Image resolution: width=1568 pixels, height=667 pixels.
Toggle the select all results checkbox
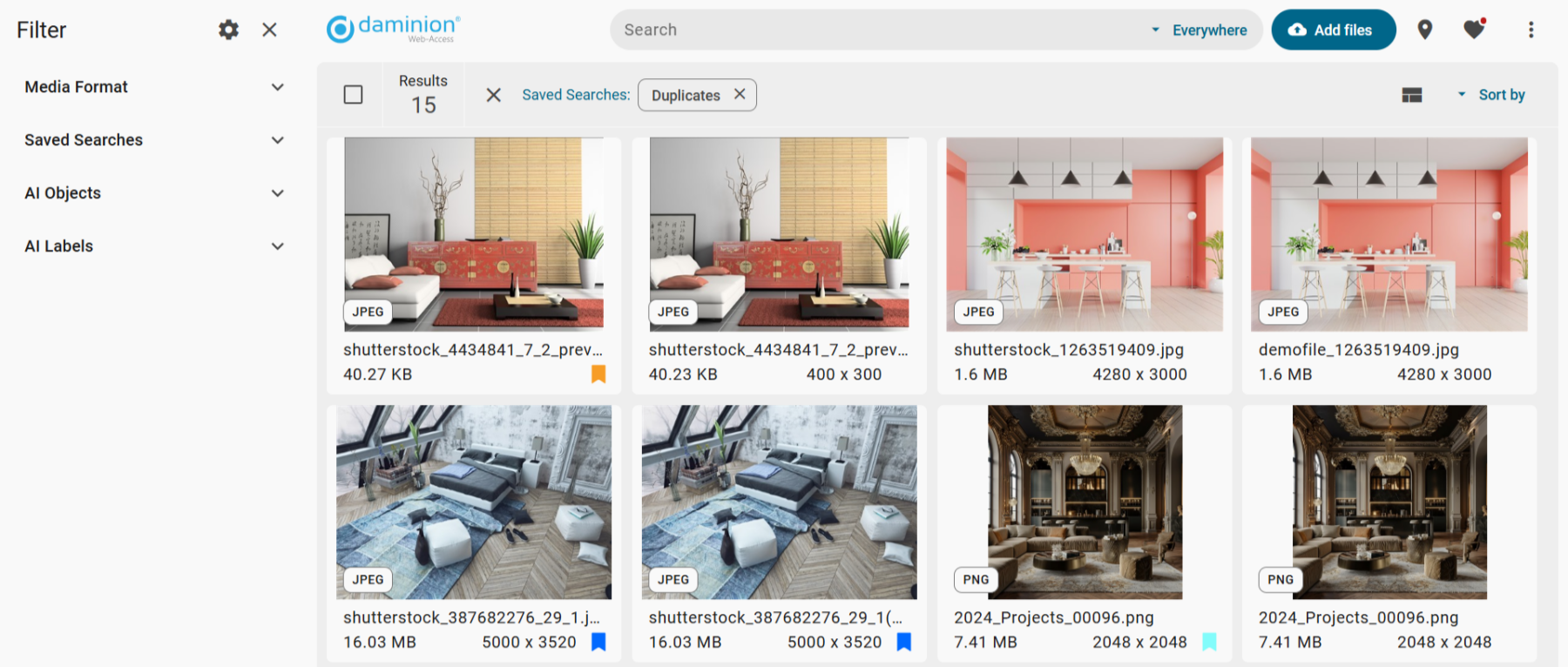click(353, 94)
